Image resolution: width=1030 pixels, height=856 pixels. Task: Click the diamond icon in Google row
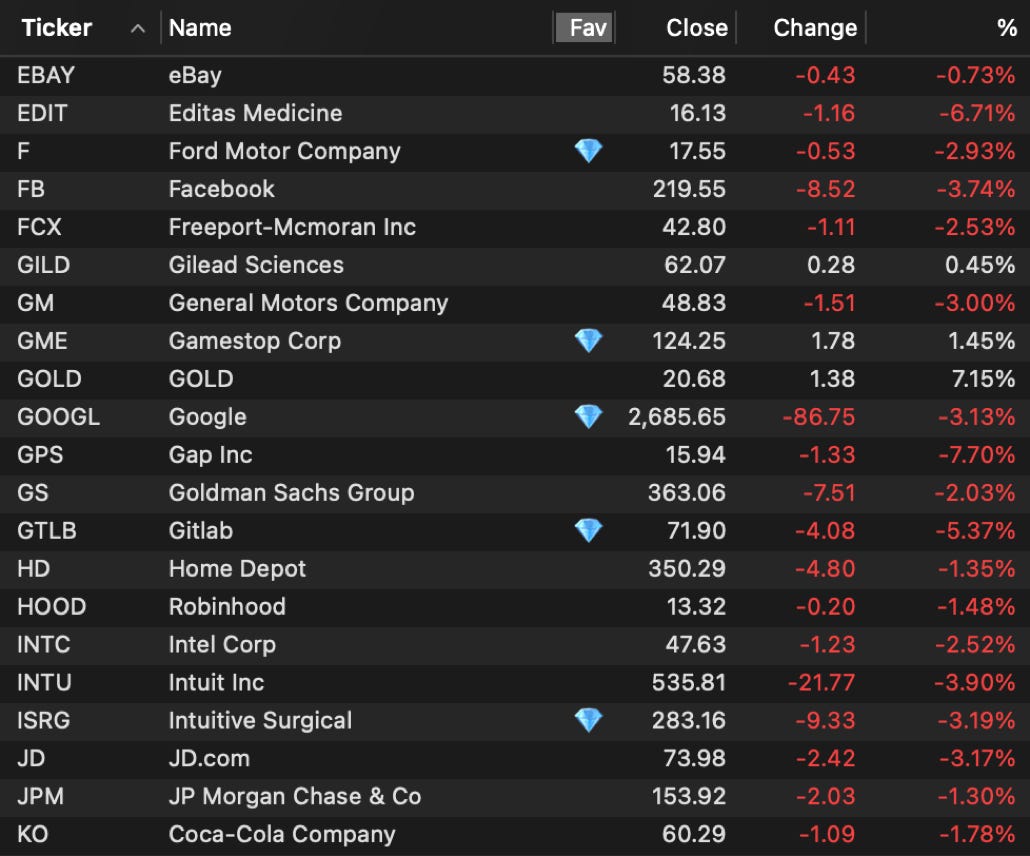[x=588, y=417]
